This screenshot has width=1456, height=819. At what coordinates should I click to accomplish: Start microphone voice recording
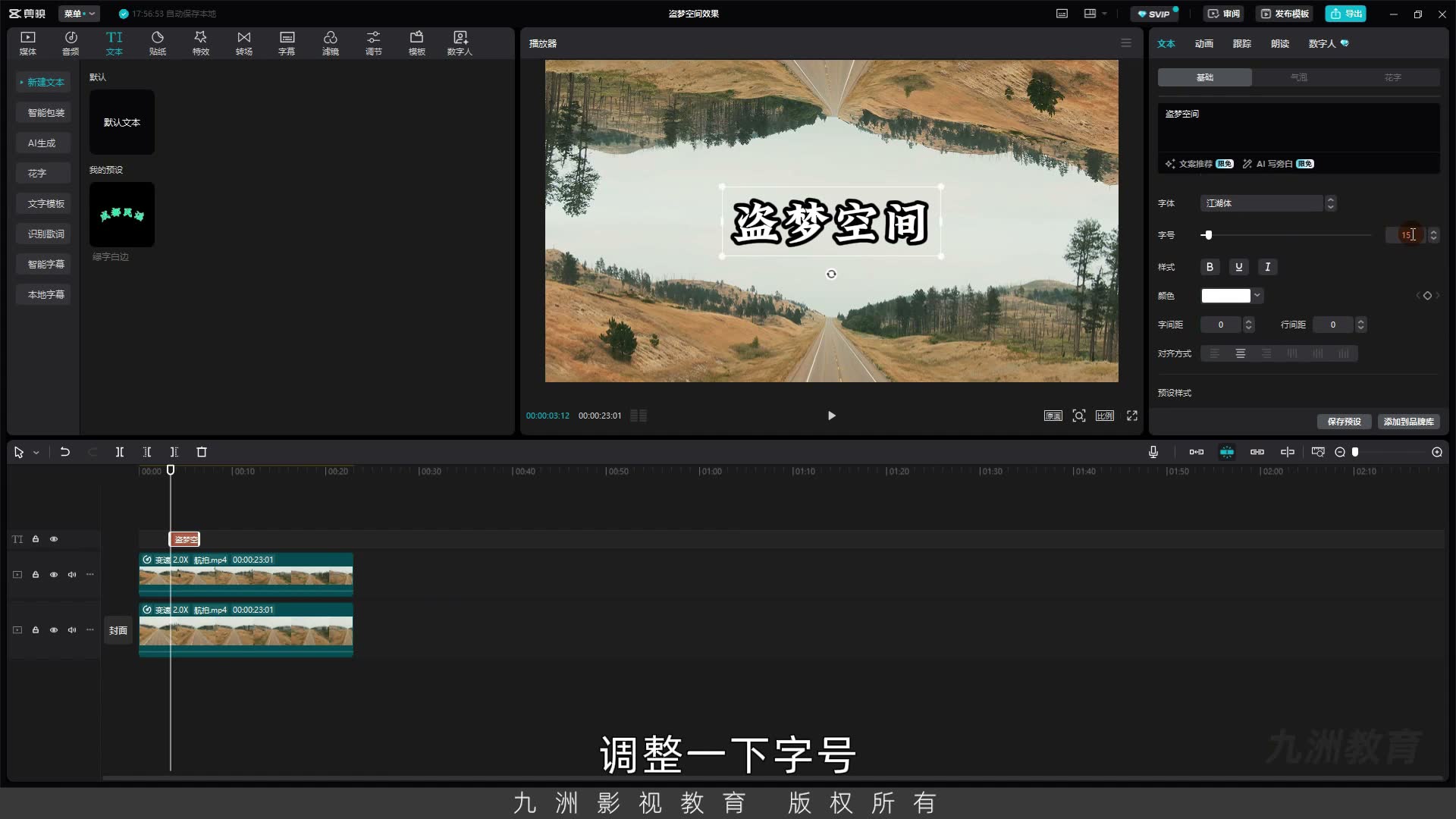coord(1153,452)
